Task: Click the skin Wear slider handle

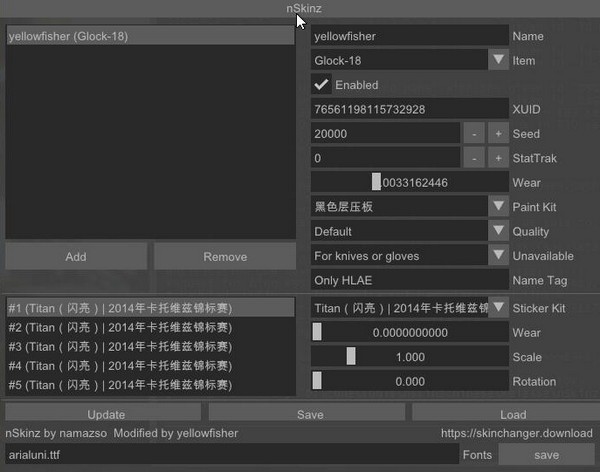Action: coord(376,182)
